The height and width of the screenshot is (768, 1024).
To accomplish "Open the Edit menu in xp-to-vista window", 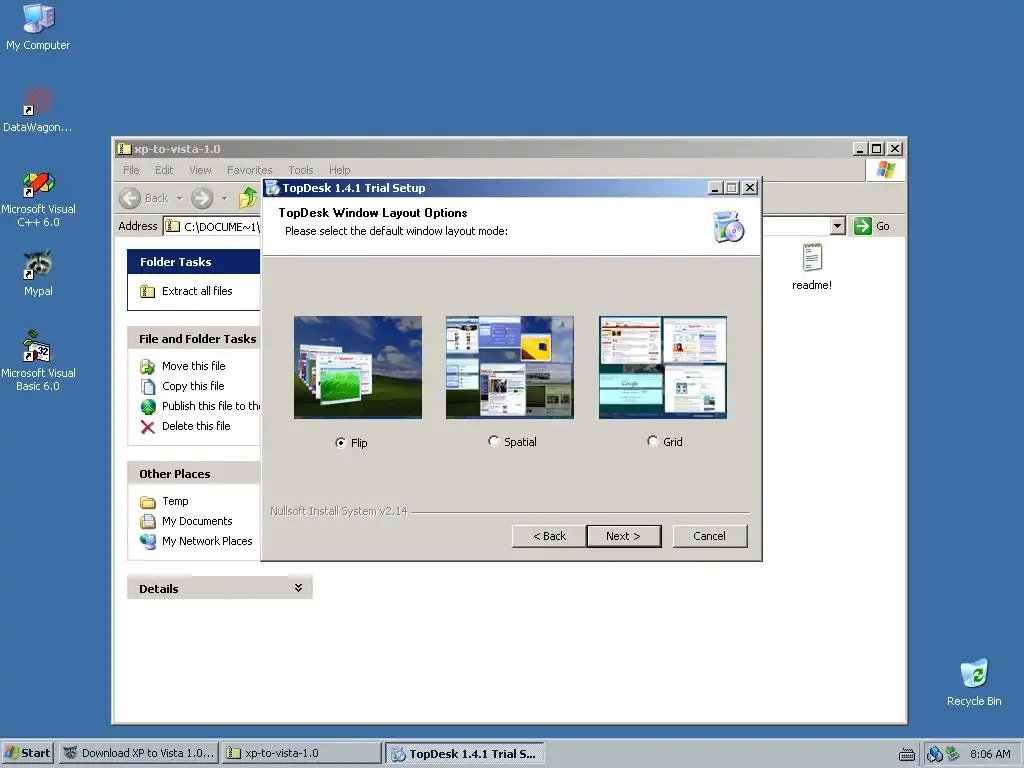I will 164,170.
